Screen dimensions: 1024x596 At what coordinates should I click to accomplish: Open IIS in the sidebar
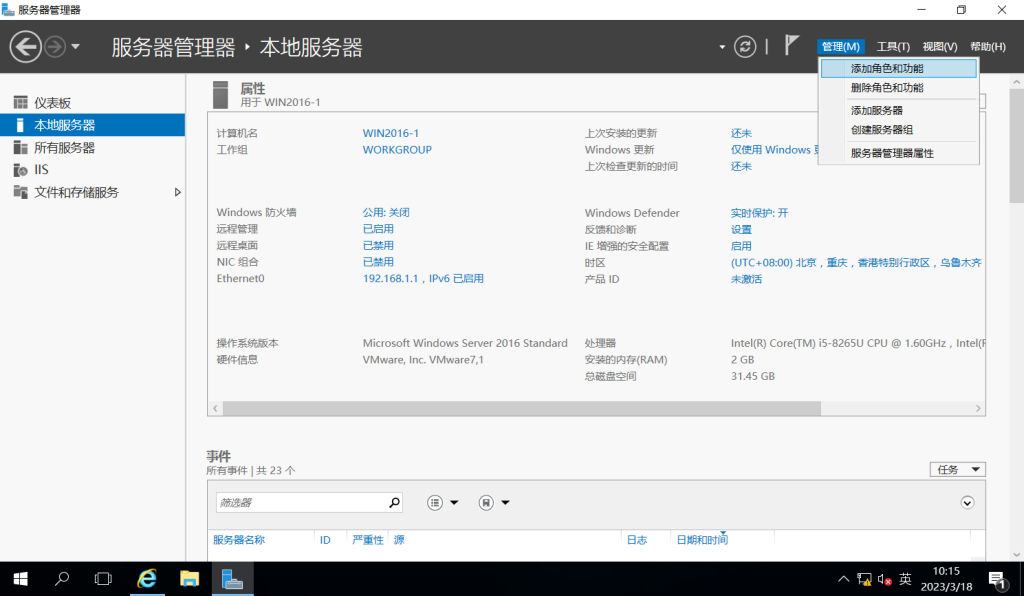click(x=92, y=170)
